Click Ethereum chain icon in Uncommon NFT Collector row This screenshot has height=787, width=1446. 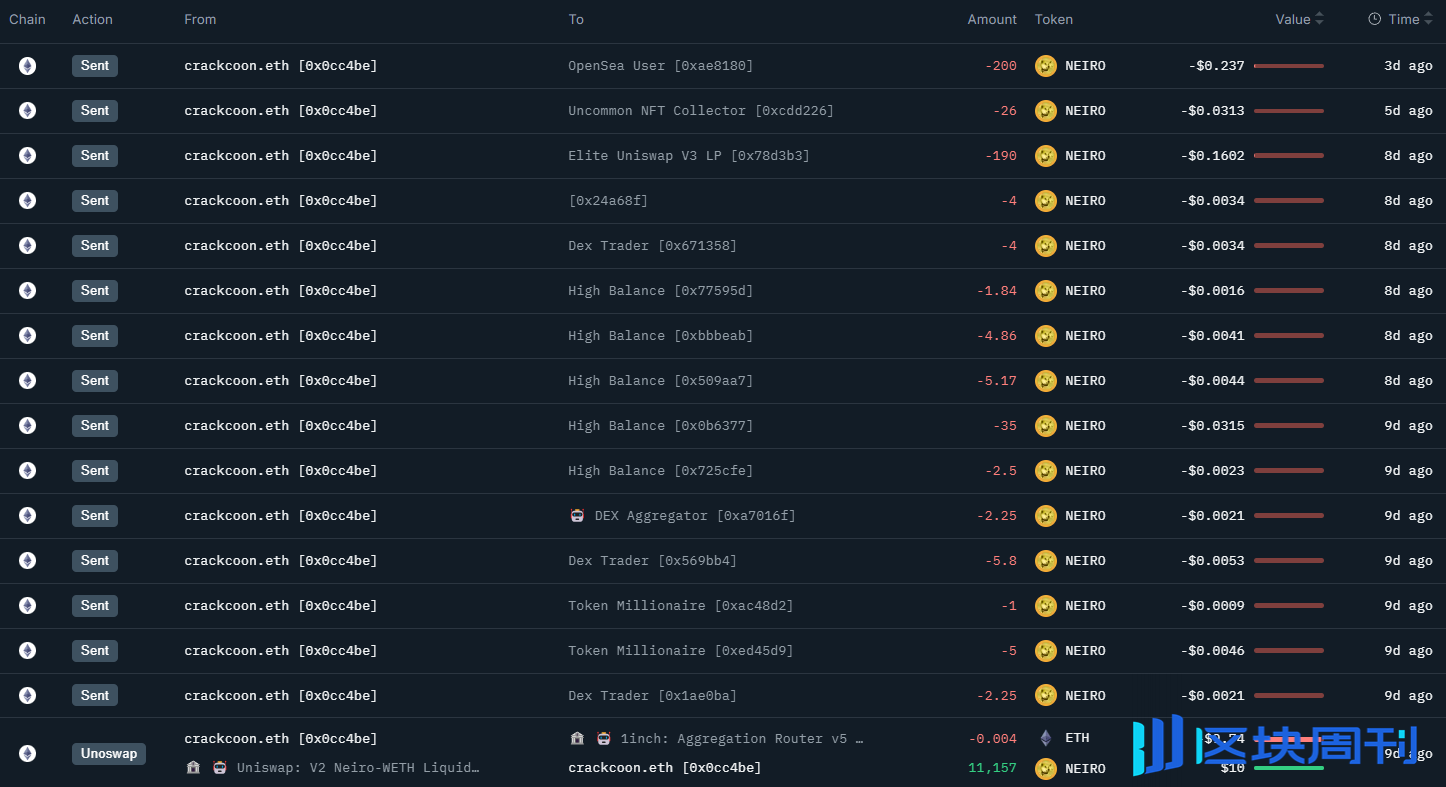pos(27,111)
